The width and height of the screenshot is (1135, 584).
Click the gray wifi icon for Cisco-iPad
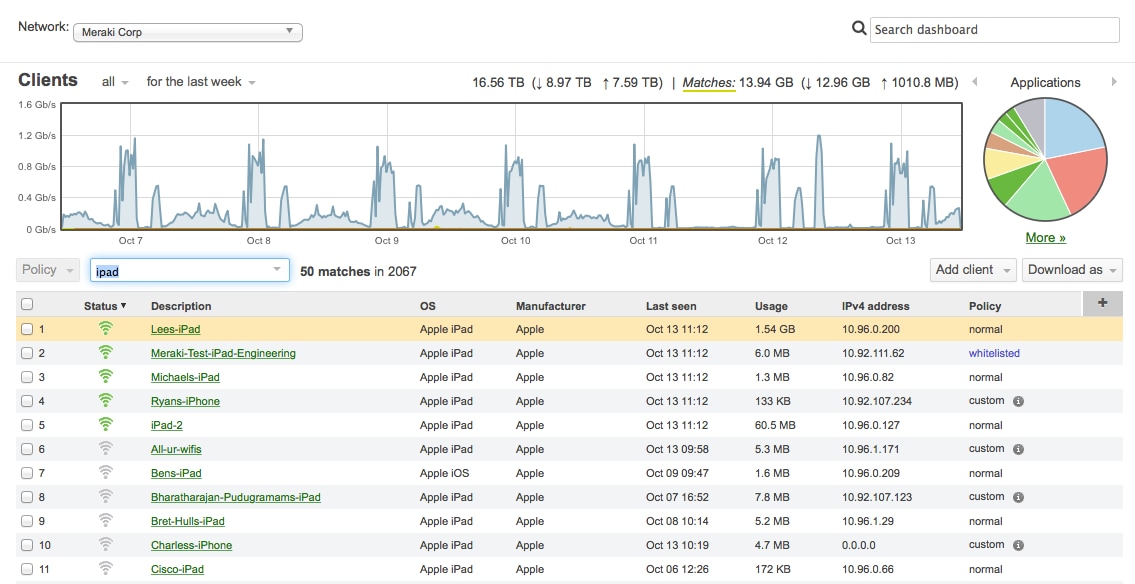point(106,568)
